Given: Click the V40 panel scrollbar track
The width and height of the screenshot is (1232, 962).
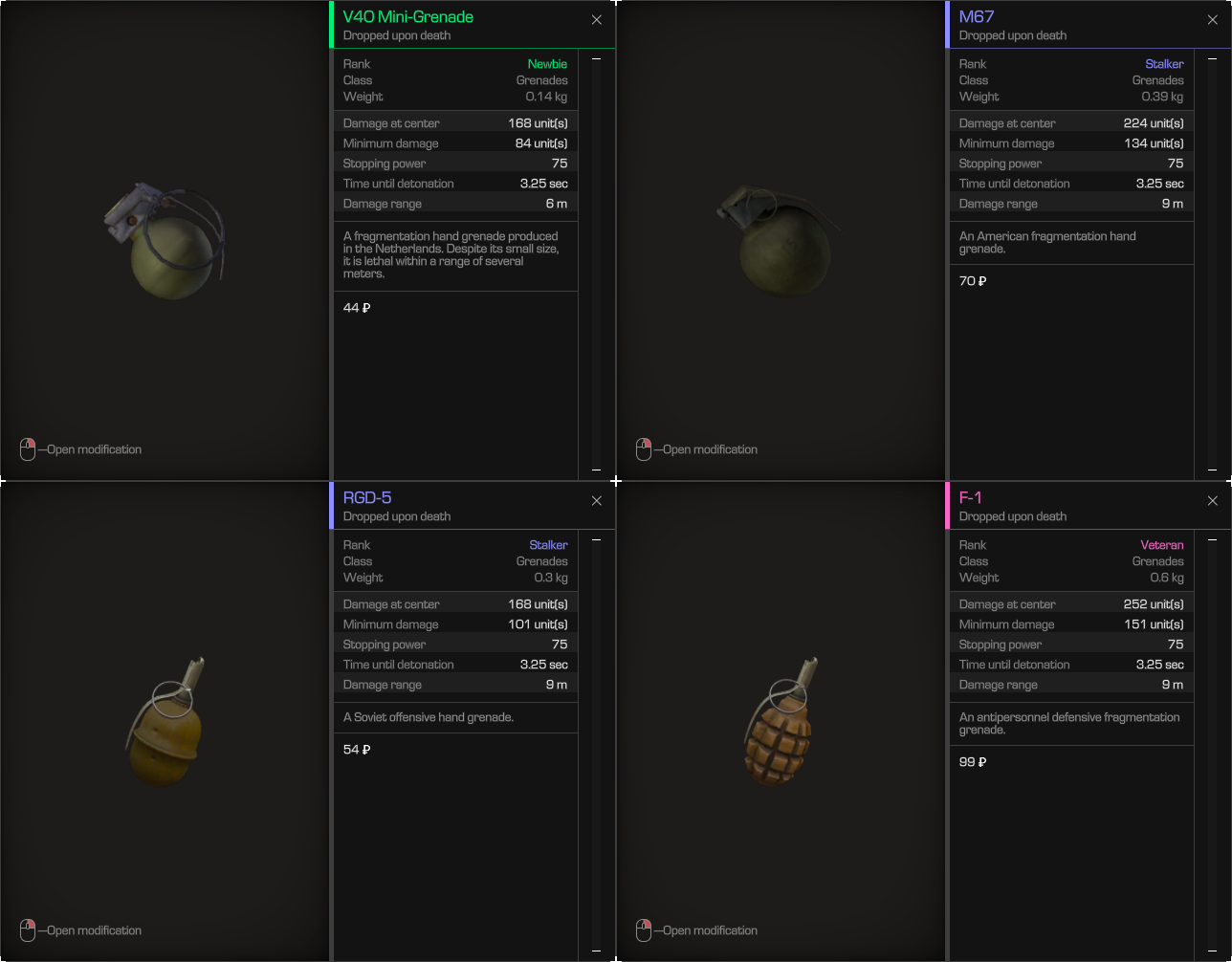Looking at the screenshot, I should tap(597, 265).
